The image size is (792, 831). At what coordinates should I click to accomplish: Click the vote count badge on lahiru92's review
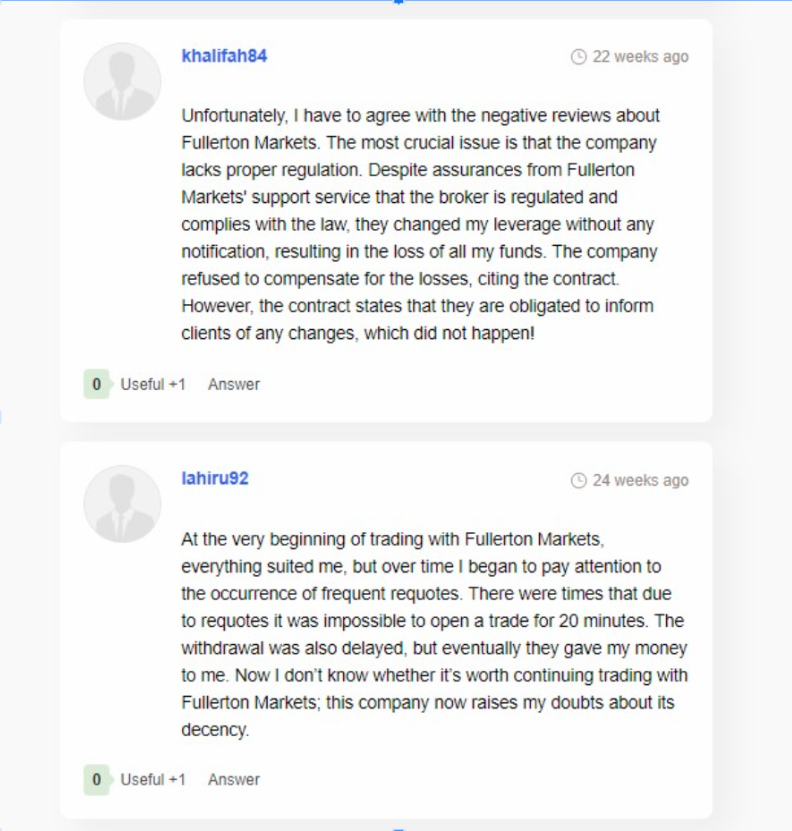(97, 779)
